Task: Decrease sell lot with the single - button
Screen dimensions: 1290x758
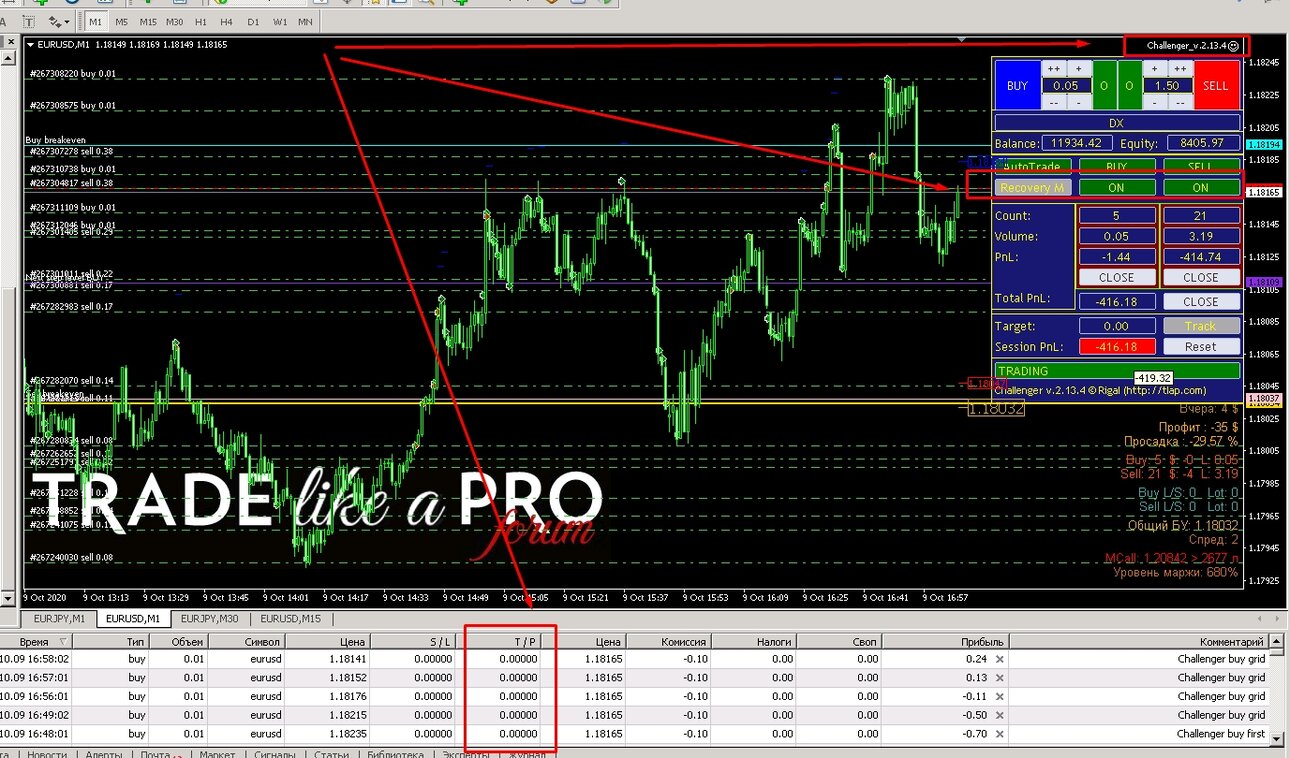Action: tap(1154, 103)
